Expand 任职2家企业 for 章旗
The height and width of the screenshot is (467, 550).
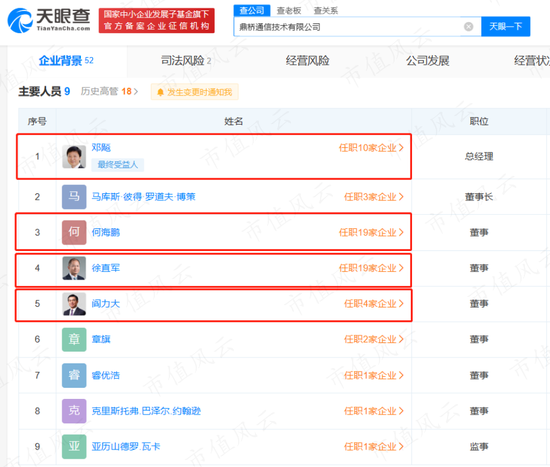coord(374,339)
